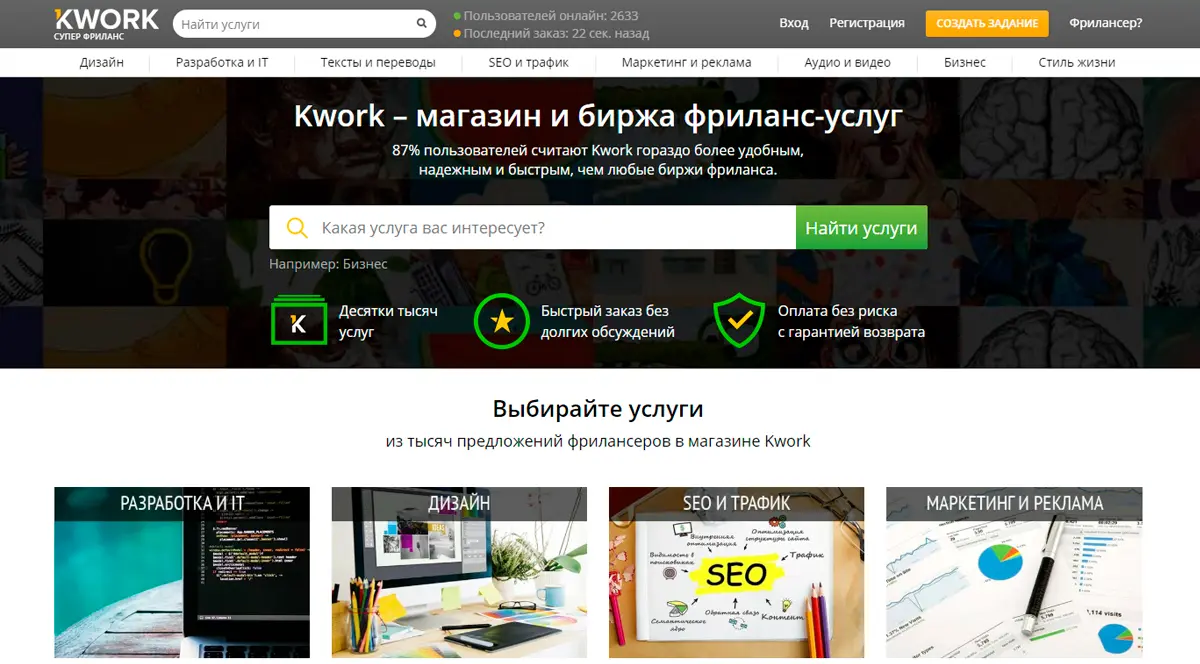Click the 'Десятки тысяч услуг' text
Image resolution: width=1200 pixels, height=664 pixels.
coord(388,321)
